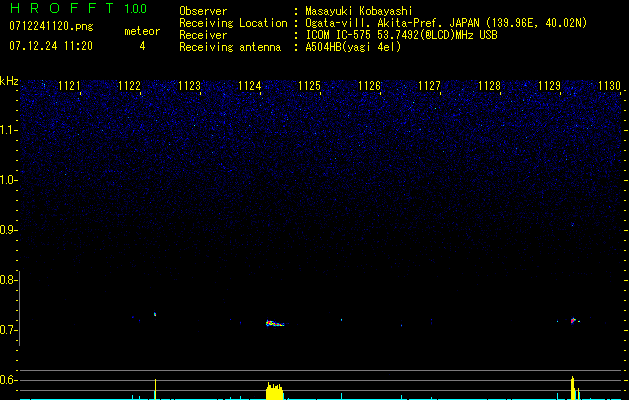Viewport: 629px width, 400px height.
Task: Click the Ogata-vill. Akita-Pref. JAPAN location text
Action: [446, 23]
